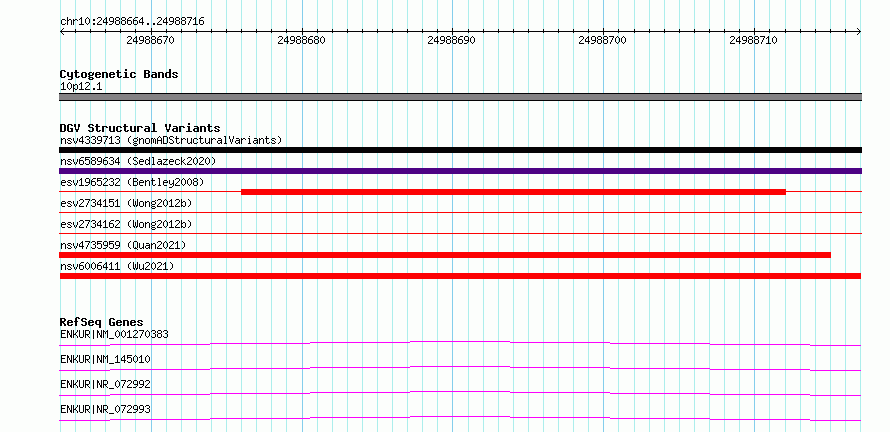The height and width of the screenshot is (432, 890).
Task: Click the red nsv4735959 variant bar
Action: coord(445,255)
